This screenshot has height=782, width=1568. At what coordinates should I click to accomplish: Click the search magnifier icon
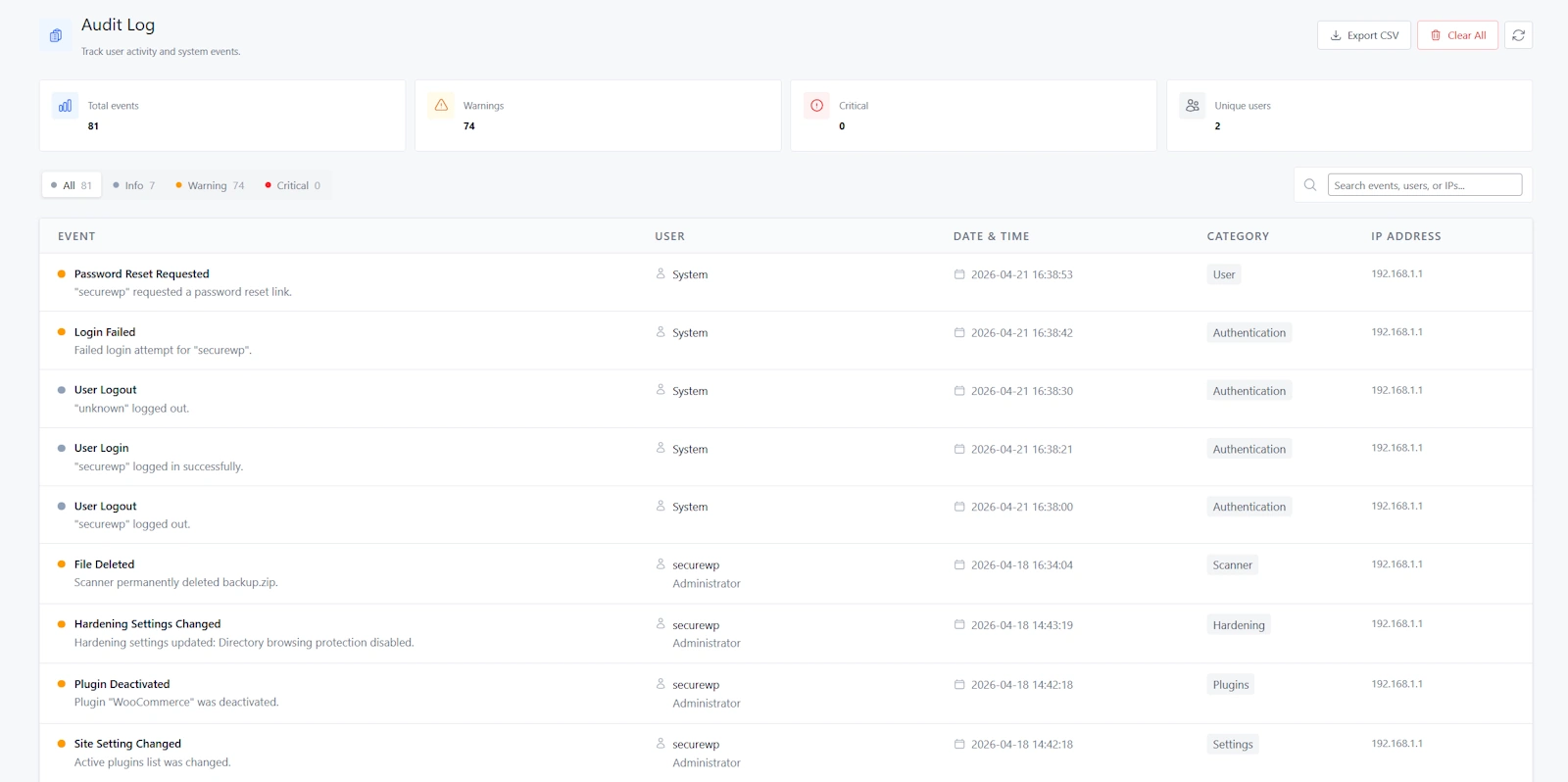tap(1310, 185)
